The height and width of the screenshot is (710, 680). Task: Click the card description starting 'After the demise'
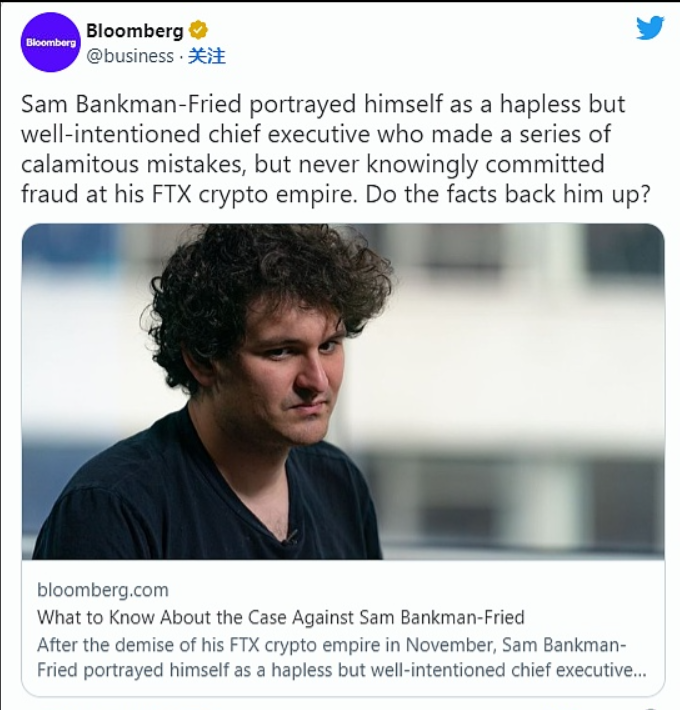tap(340, 657)
